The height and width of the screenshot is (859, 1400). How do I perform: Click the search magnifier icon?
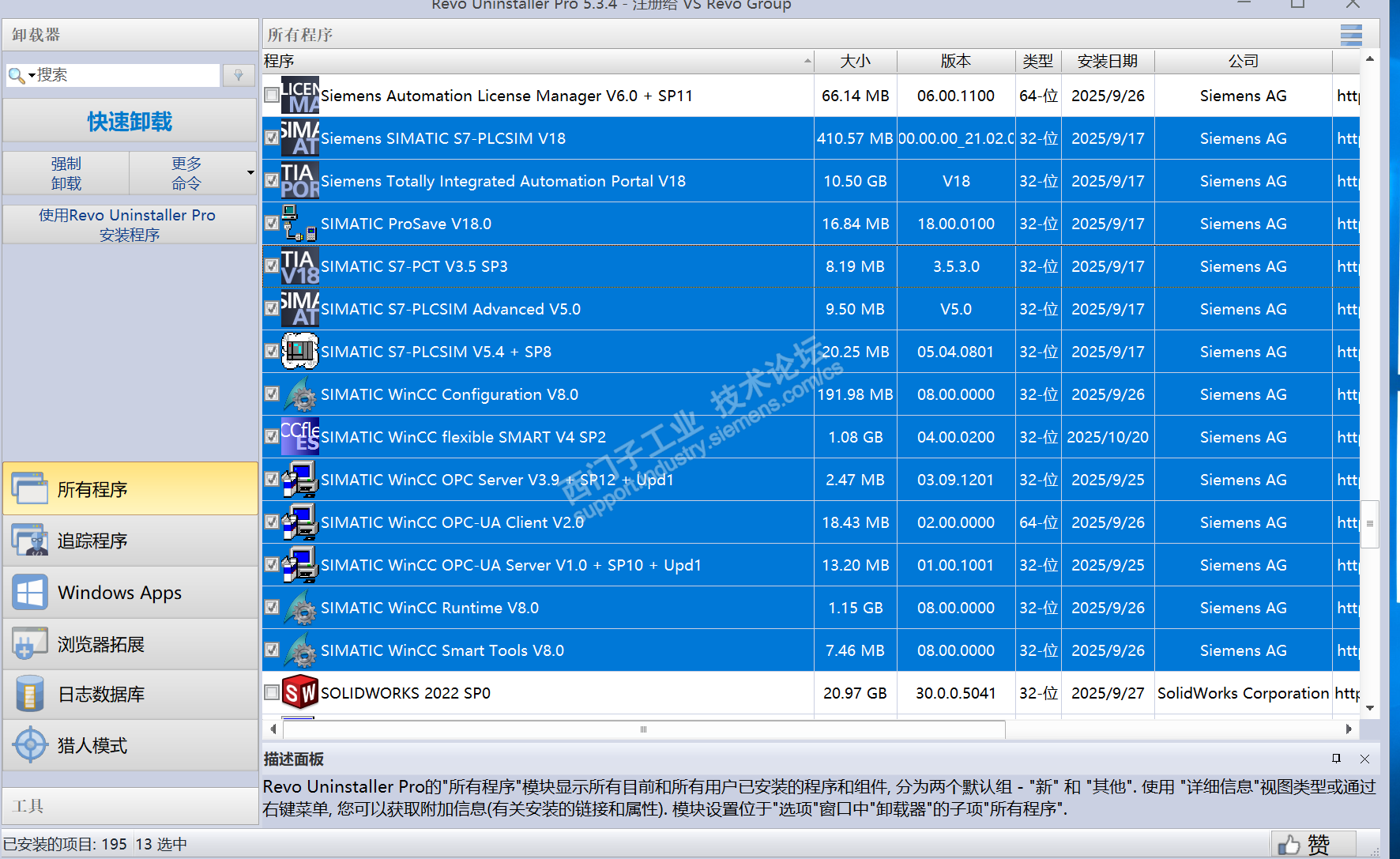(16, 75)
